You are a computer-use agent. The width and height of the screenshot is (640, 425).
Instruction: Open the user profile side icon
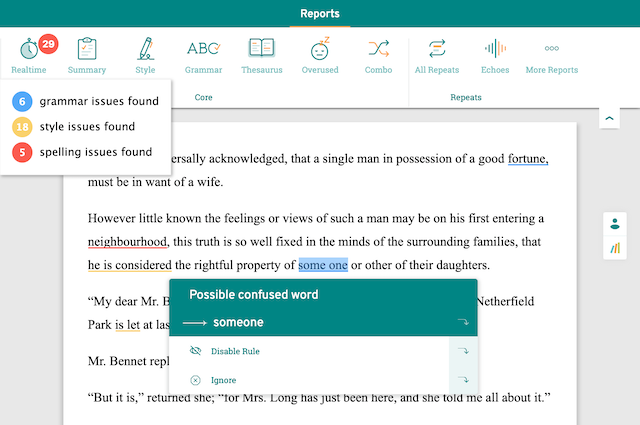click(615, 224)
